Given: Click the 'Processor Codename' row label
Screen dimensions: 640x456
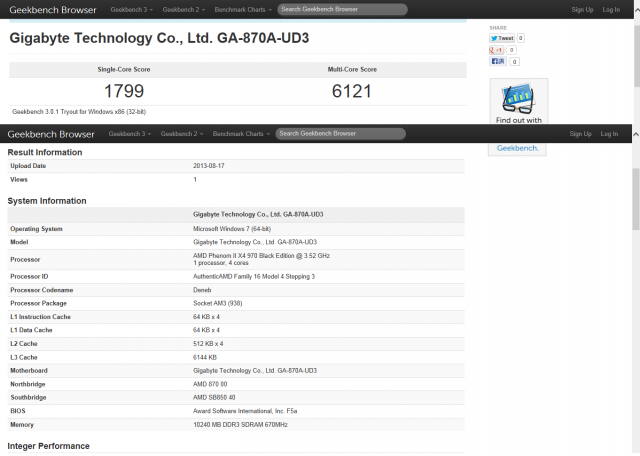Looking at the screenshot, I should [42, 290].
